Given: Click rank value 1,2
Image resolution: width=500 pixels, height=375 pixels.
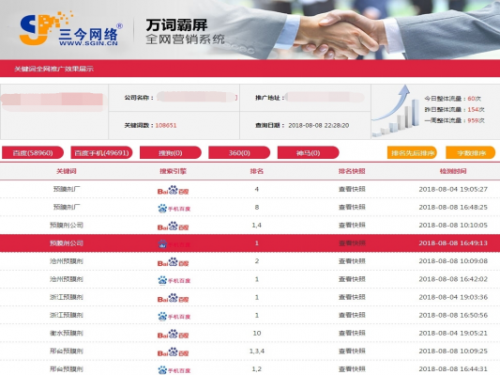Looking at the screenshot, I should [x=257, y=369].
